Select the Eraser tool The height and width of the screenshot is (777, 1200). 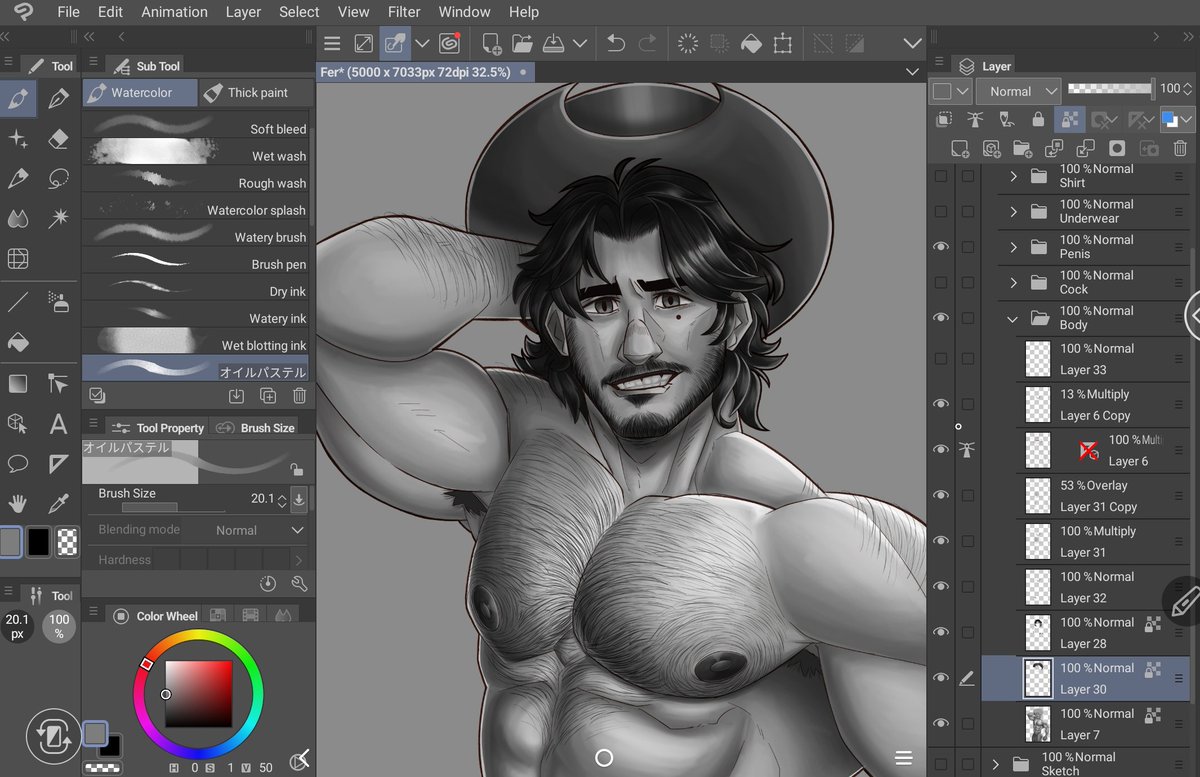pyautogui.click(x=59, y=138)
